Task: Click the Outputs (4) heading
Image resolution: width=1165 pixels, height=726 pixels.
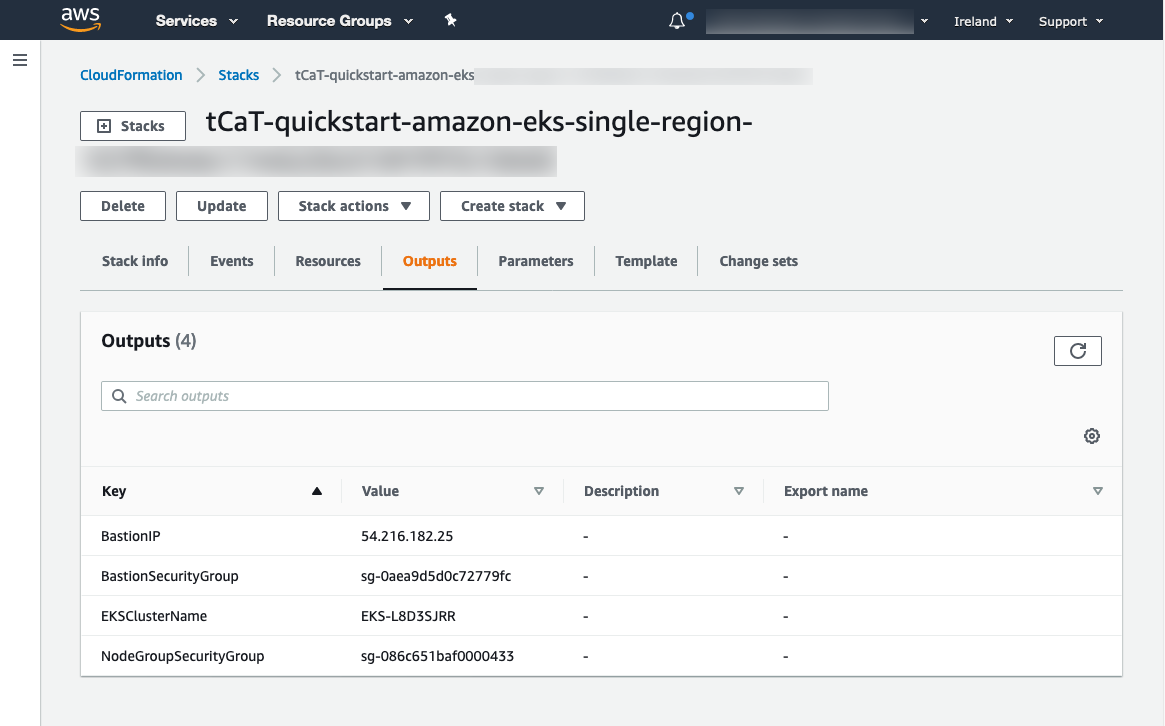Action: click(x=149, y=340)
